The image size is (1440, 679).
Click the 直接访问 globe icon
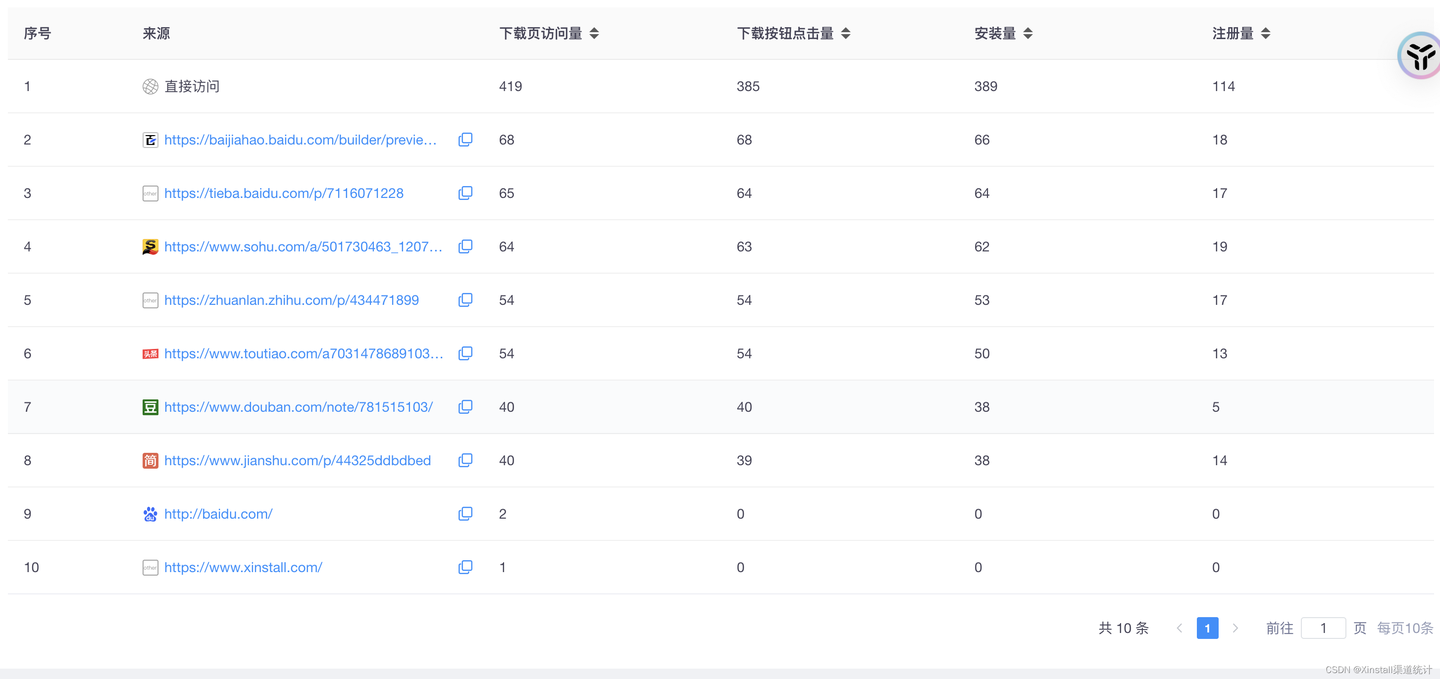click(x=150, y=86)
